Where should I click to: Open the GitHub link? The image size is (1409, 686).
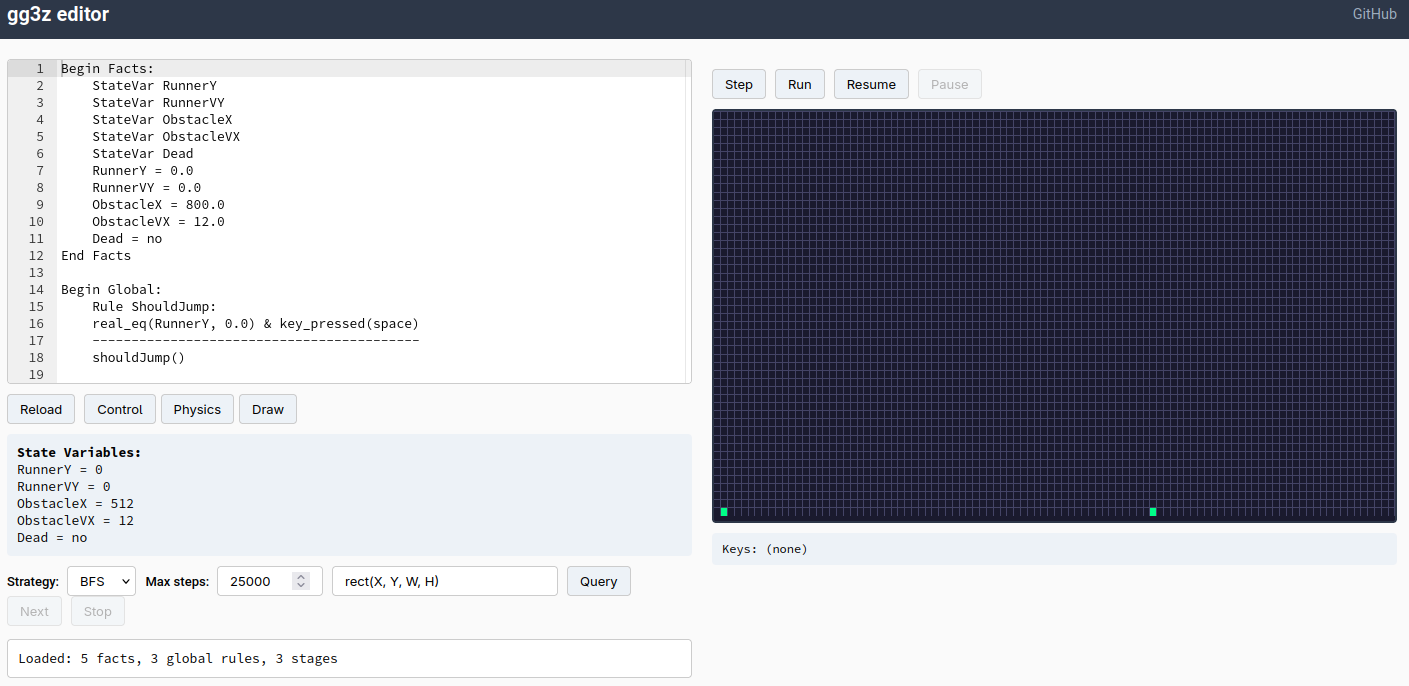tap(1374, 14)
